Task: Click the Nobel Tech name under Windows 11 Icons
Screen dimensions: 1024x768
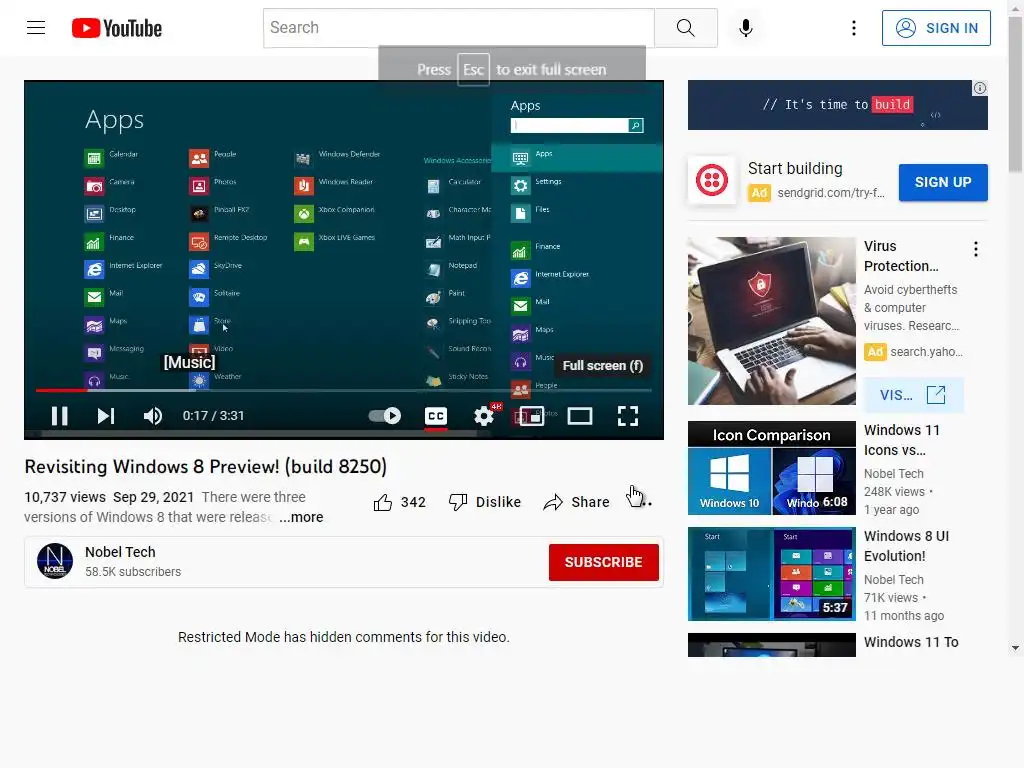Action: (x=893, y=474)
